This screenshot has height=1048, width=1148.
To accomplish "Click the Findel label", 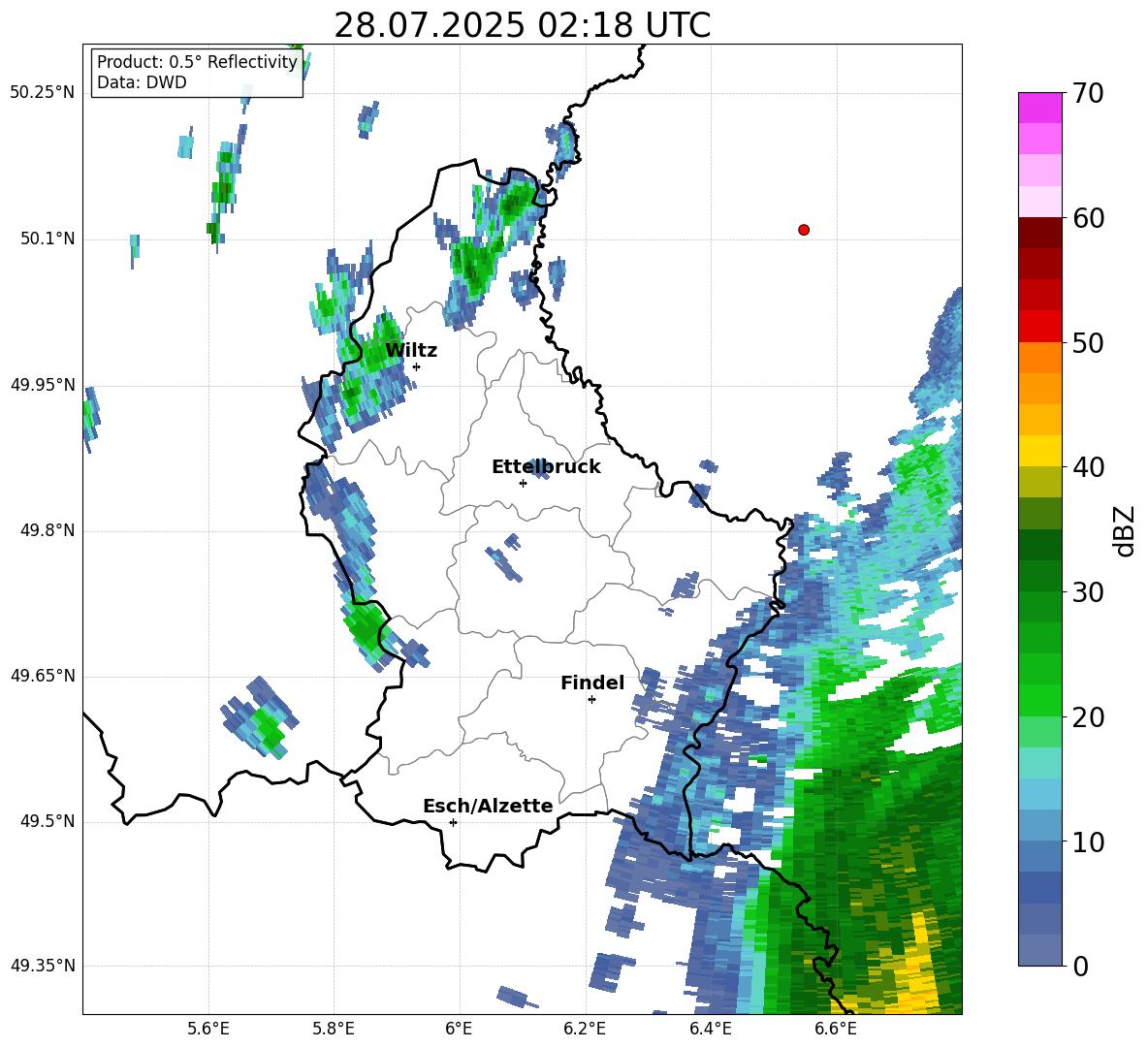I will click(592, 683).
